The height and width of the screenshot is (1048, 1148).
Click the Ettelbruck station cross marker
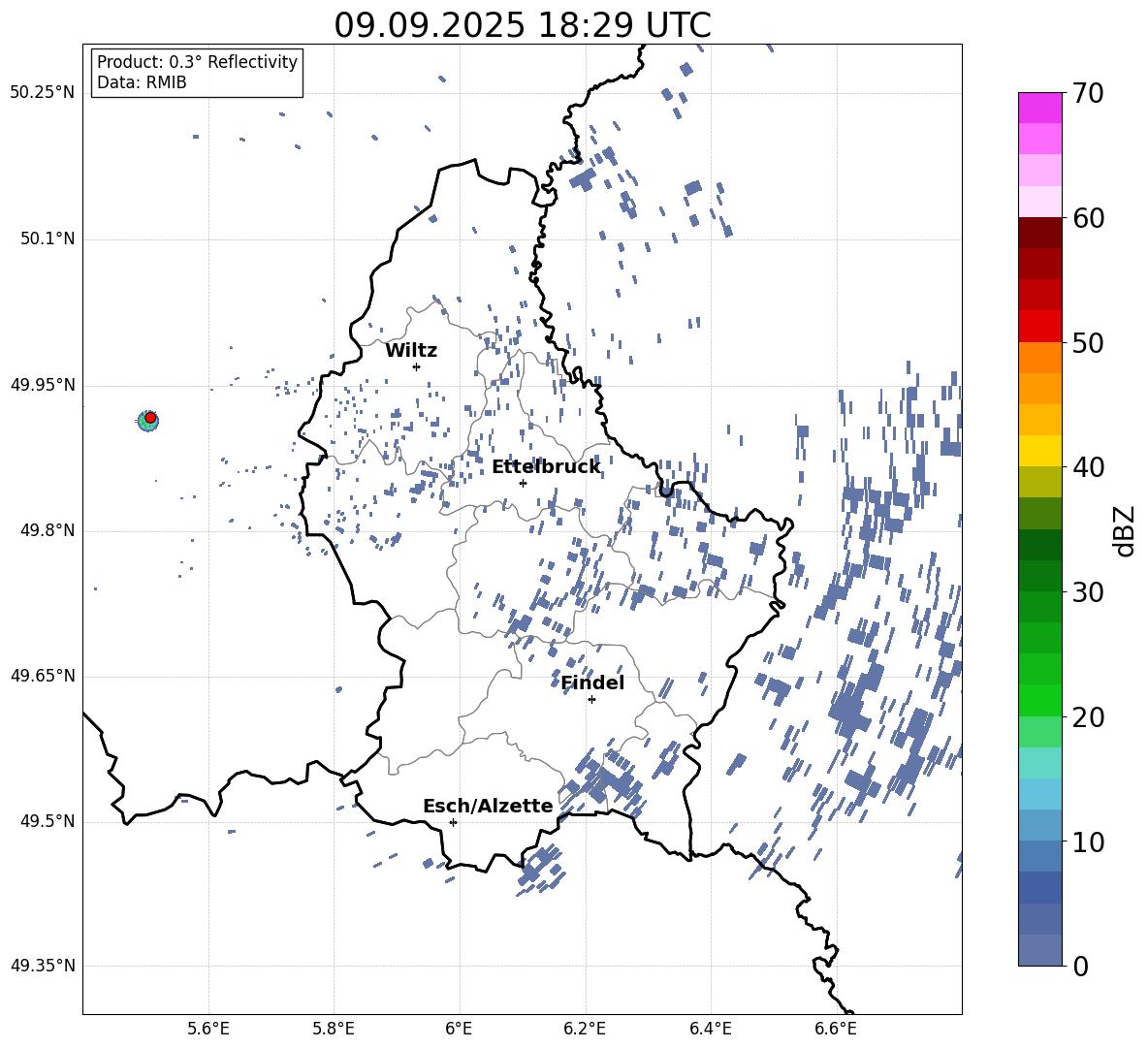pyautogui.click(x=523, y=483)
